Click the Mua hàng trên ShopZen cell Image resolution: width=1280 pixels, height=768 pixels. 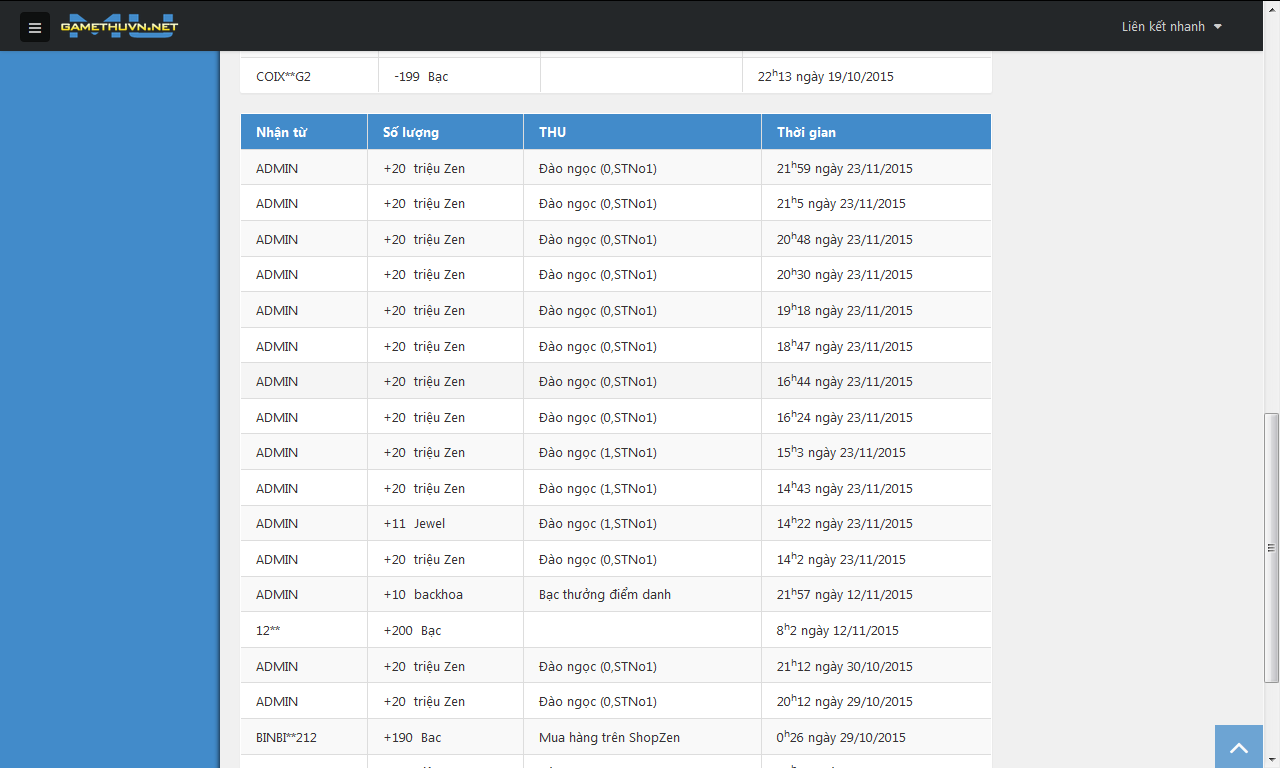point(643,737)
